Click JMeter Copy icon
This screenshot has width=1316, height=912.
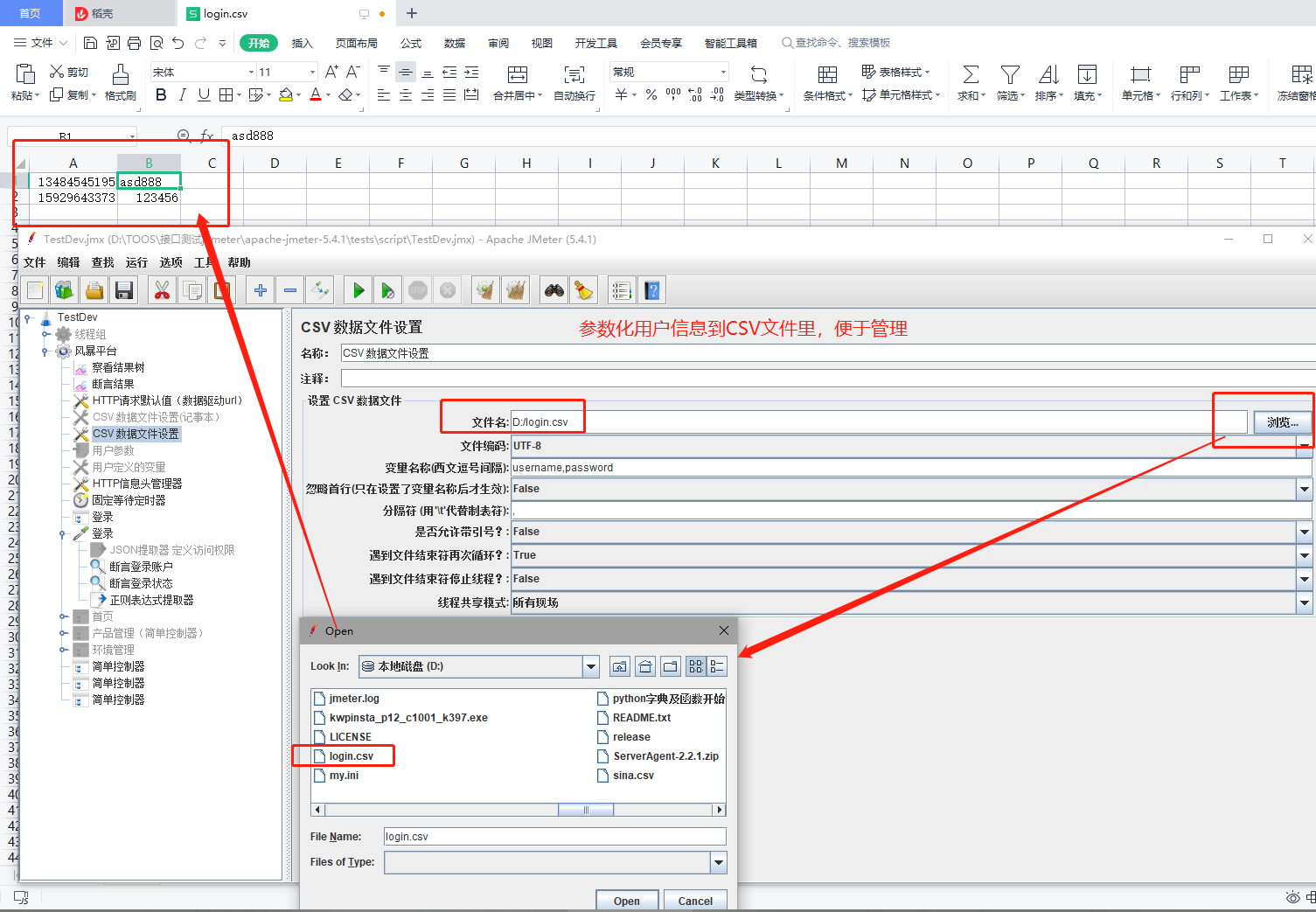point(191,290)
